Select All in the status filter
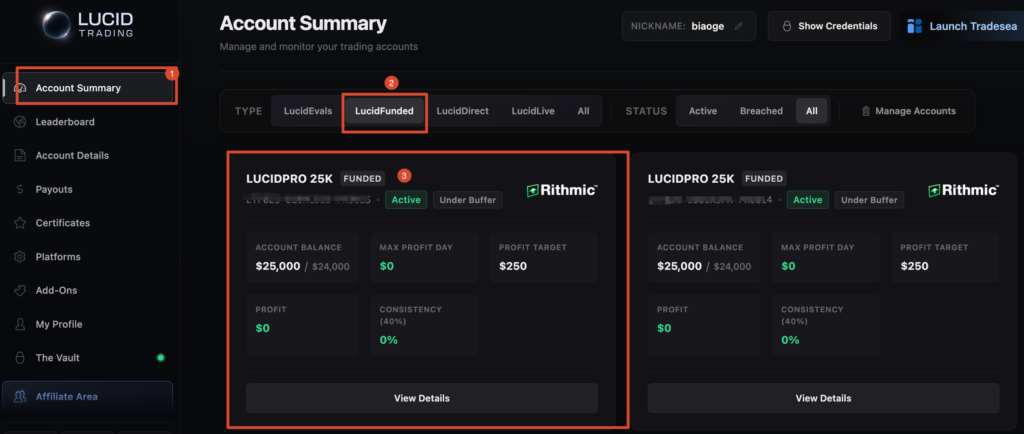 click(812, 111)
